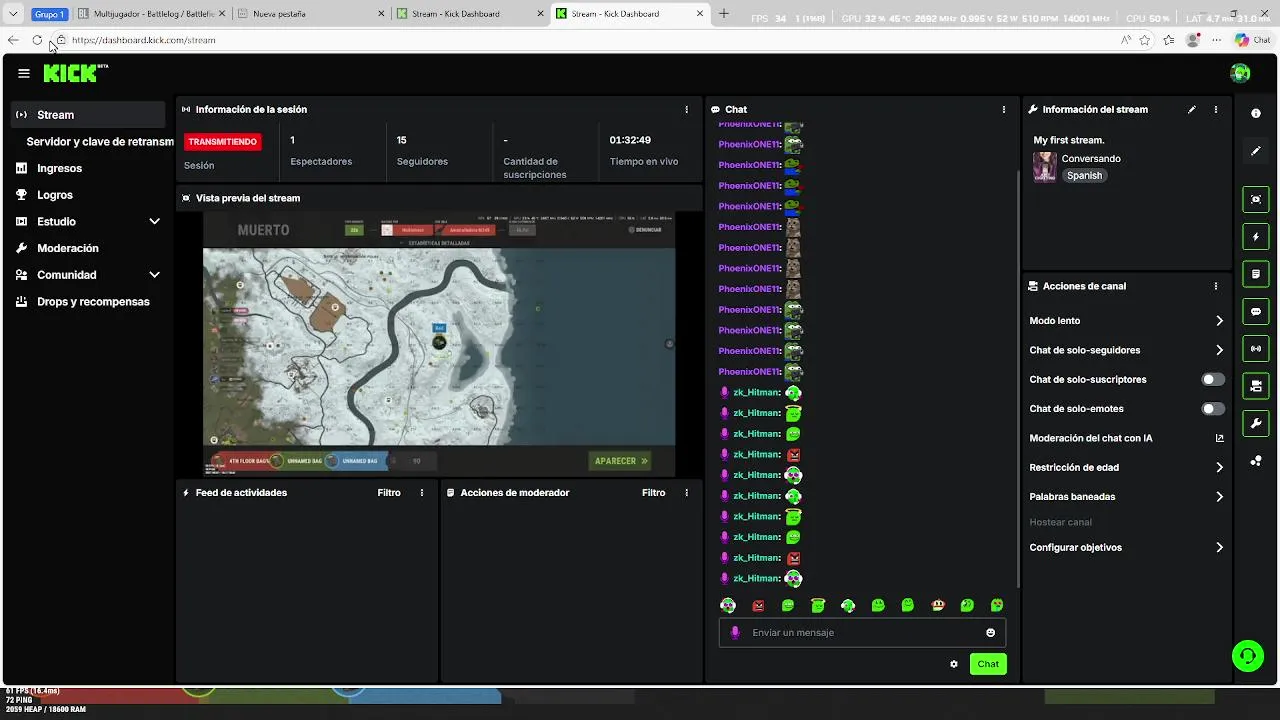
Task: Open Chat de solo-seguidores options chevron
Action: tap(1219, 350)
